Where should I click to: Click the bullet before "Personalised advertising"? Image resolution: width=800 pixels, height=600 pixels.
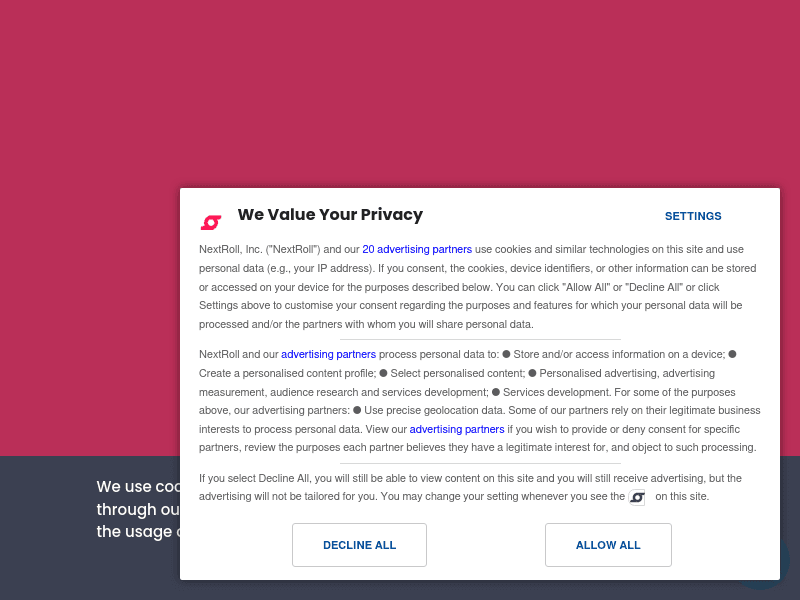point(532,373)
